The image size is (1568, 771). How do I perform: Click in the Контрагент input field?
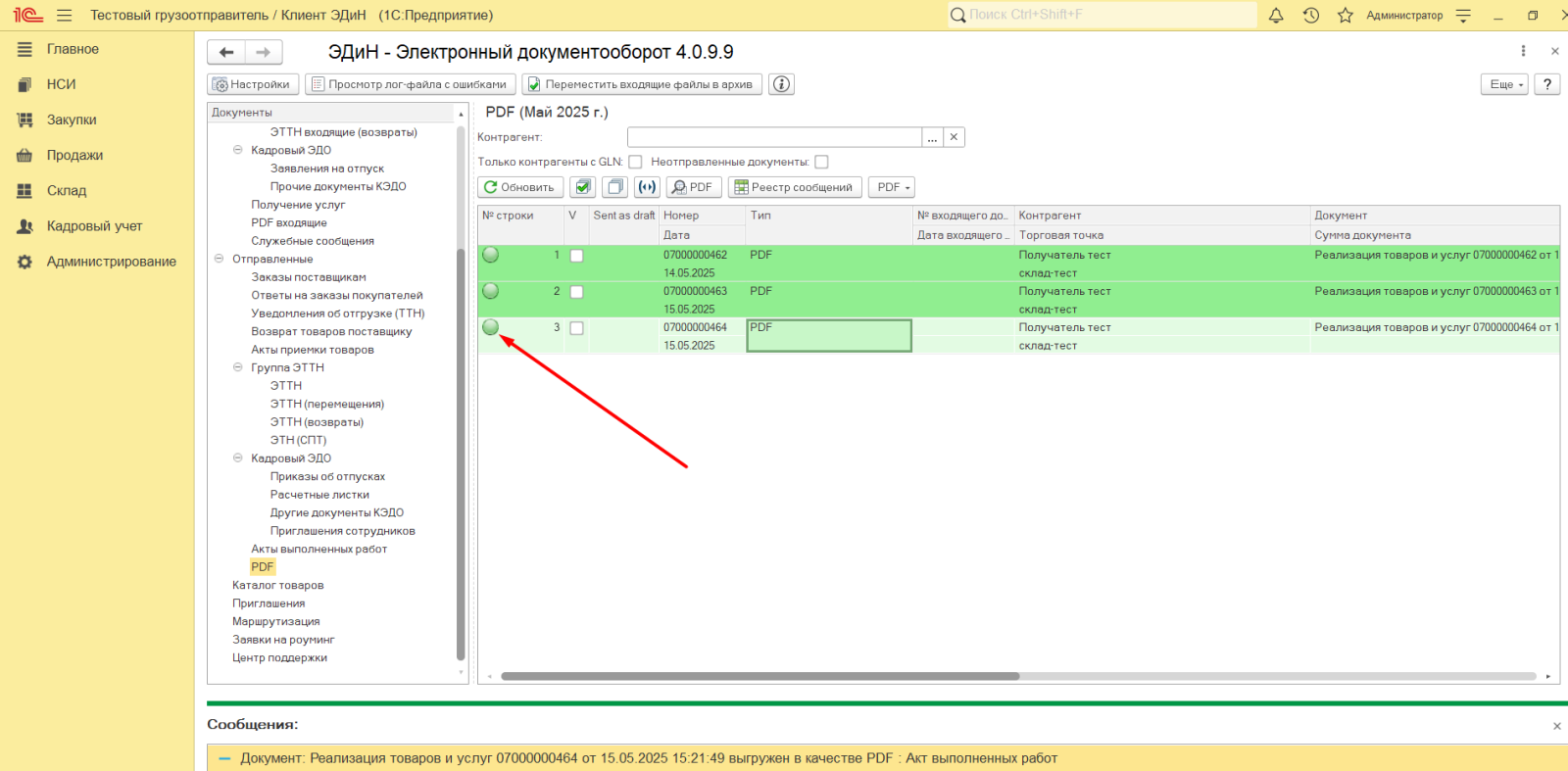click(x=774, y=137)
